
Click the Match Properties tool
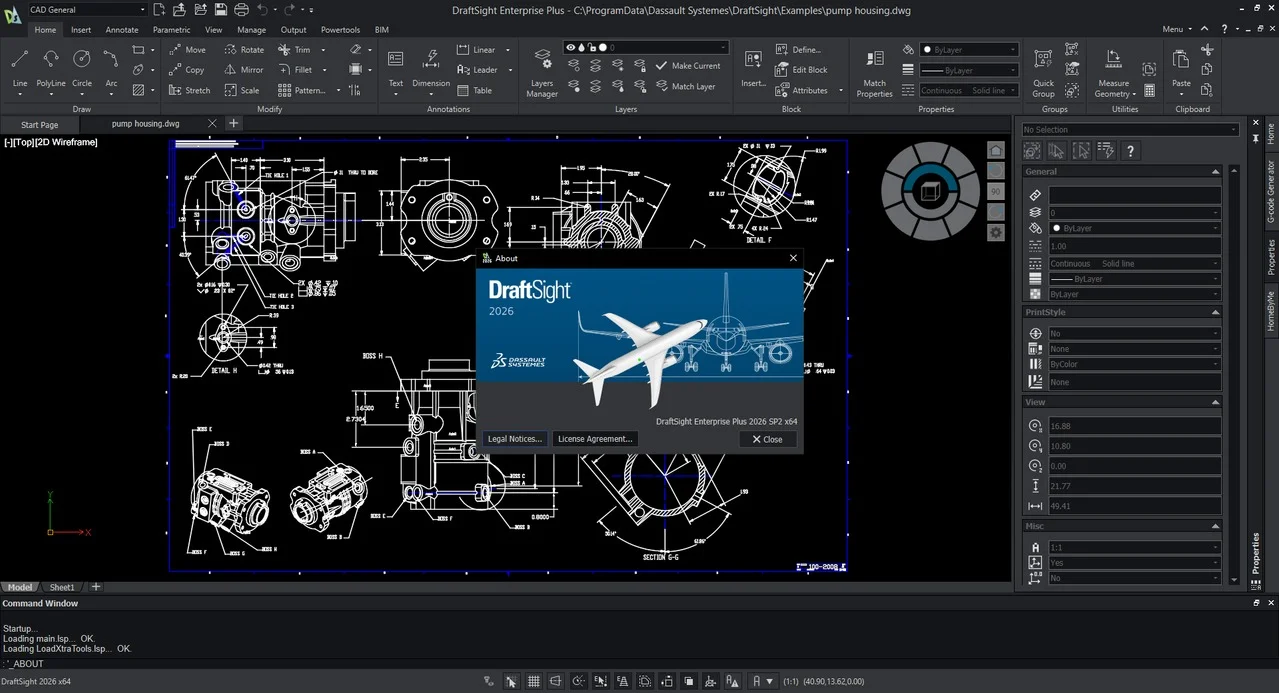874,72
